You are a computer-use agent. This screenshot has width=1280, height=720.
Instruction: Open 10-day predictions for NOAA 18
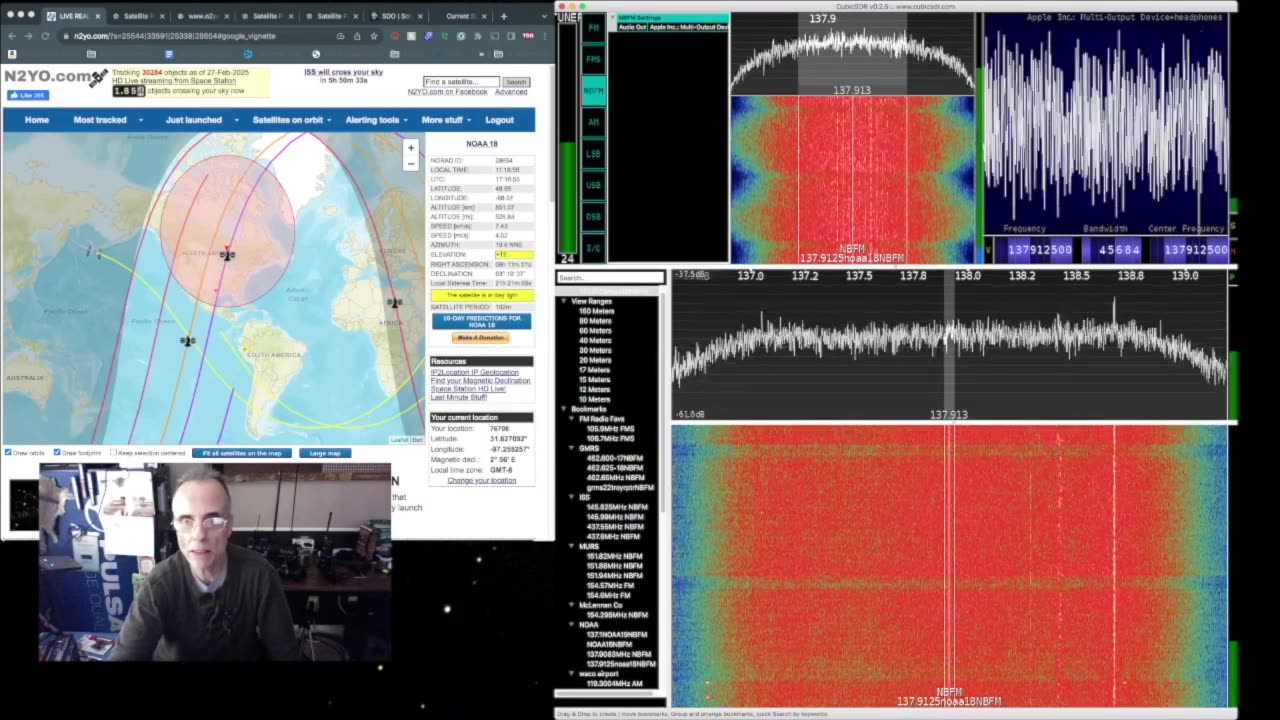coord(481,321)
